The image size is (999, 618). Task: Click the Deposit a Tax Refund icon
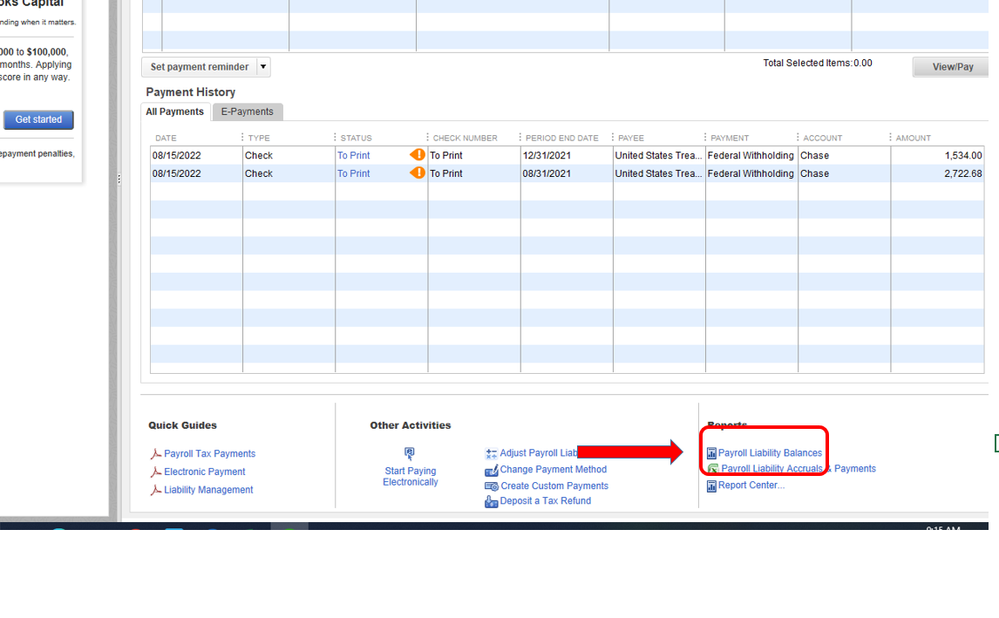coord(491,502)
